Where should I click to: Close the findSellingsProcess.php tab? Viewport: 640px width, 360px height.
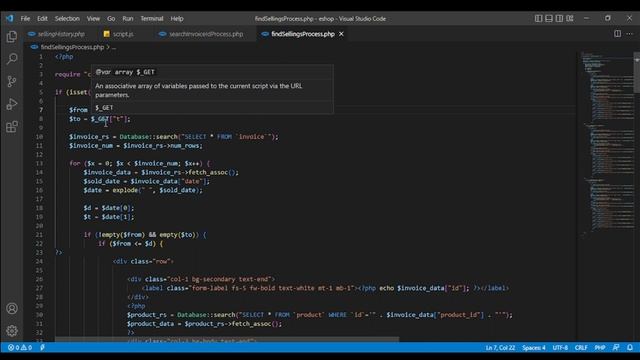[x=341, y=34]
